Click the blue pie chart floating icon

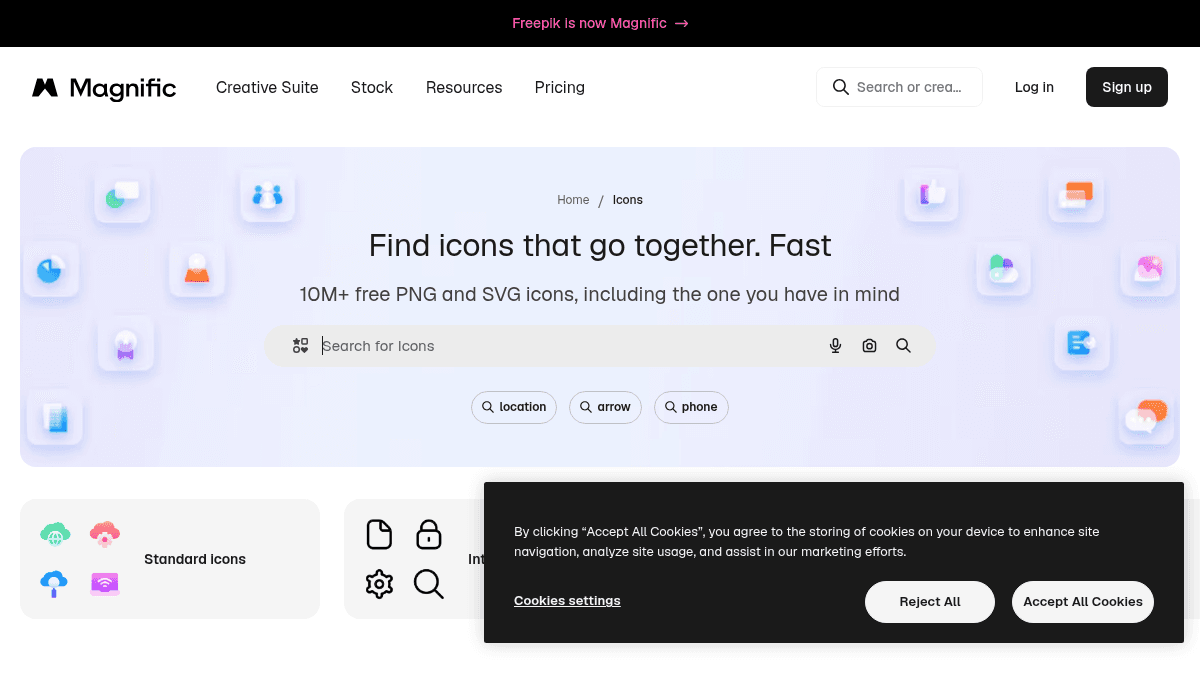[x=50, y=269]
